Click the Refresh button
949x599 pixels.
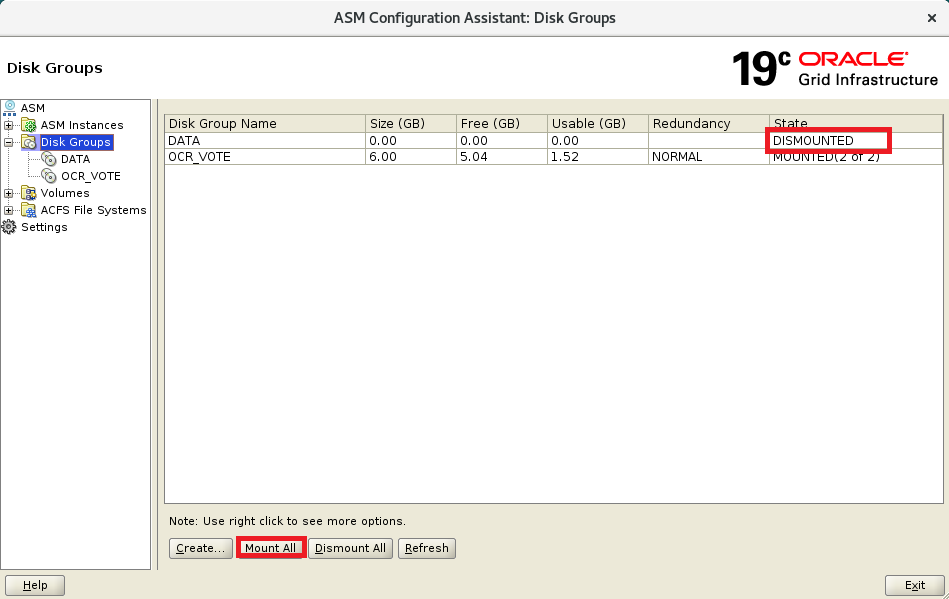427,548
